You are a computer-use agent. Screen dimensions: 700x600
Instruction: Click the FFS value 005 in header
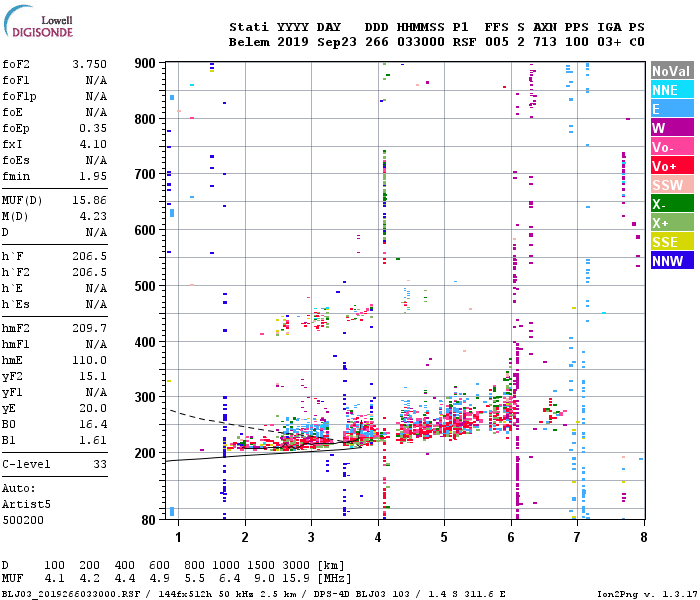coord(497,42)
